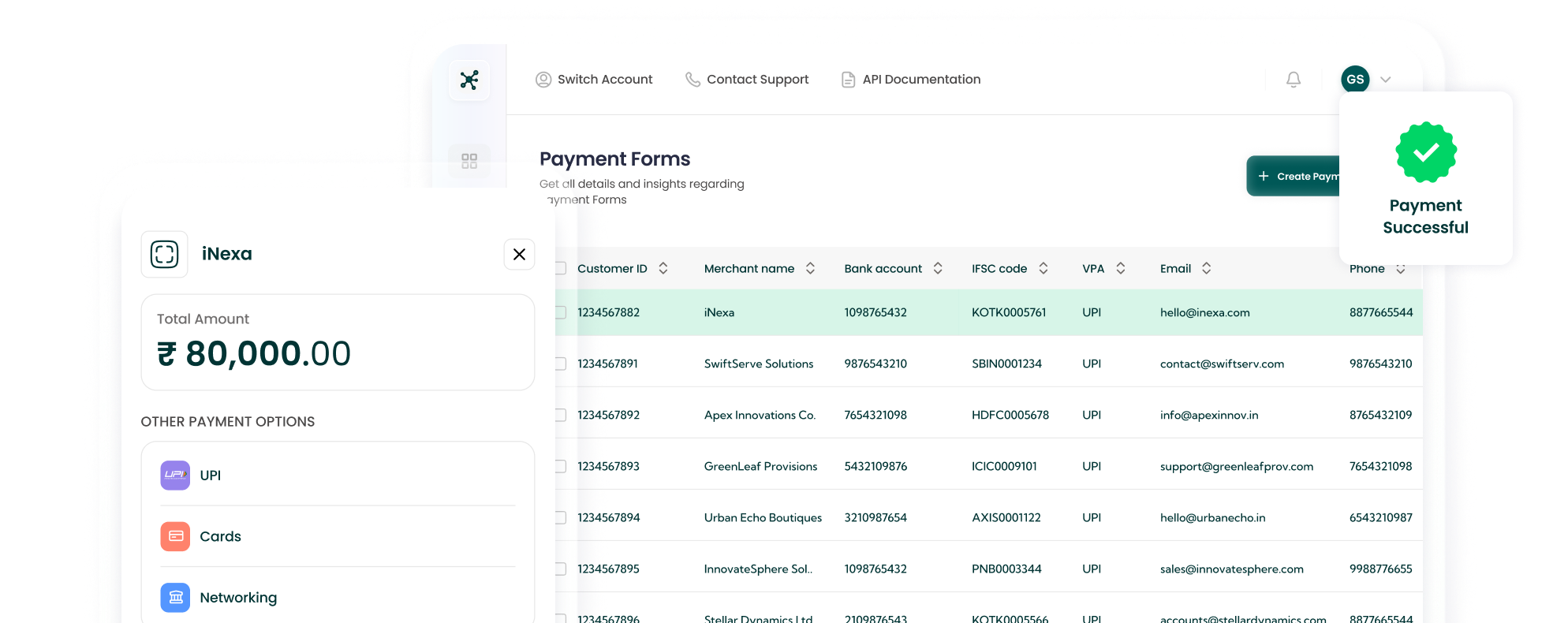Image resolution: width=1568 pixels, height=623 pixels.
Task: Click the GS profile avatar
Action: coord(1355,80)
